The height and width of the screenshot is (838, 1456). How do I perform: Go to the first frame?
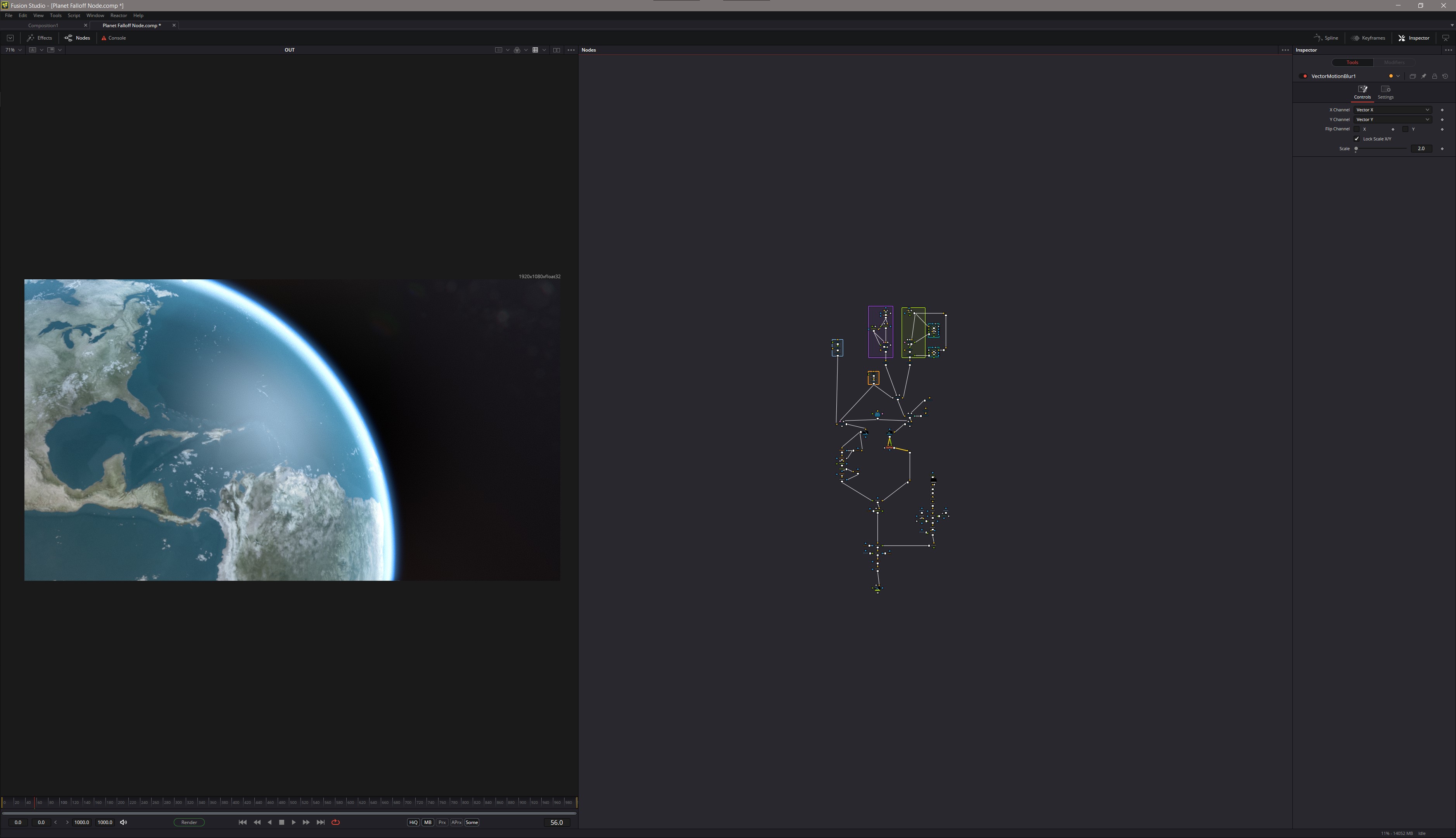tap(243, 822)
